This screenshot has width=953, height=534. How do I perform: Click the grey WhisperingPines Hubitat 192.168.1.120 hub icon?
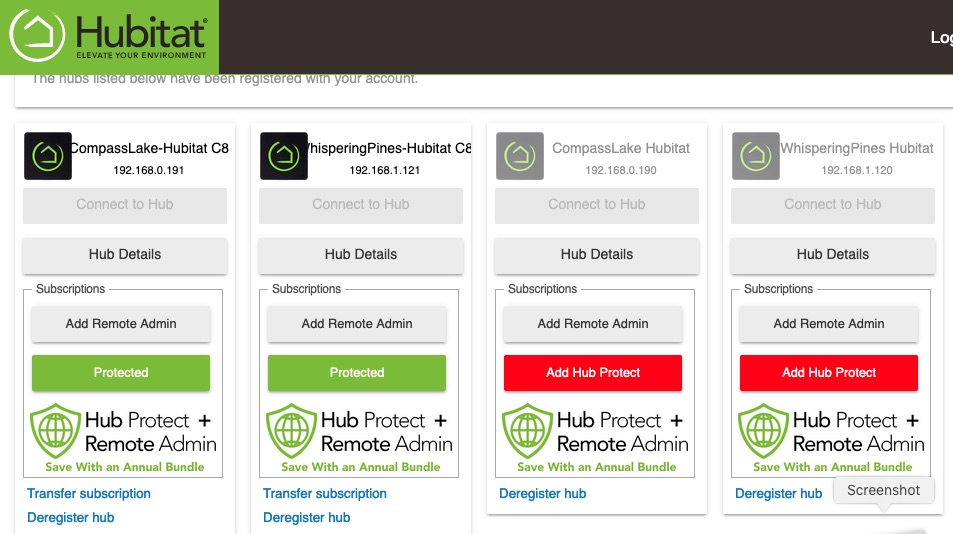(x=755, y=156)
